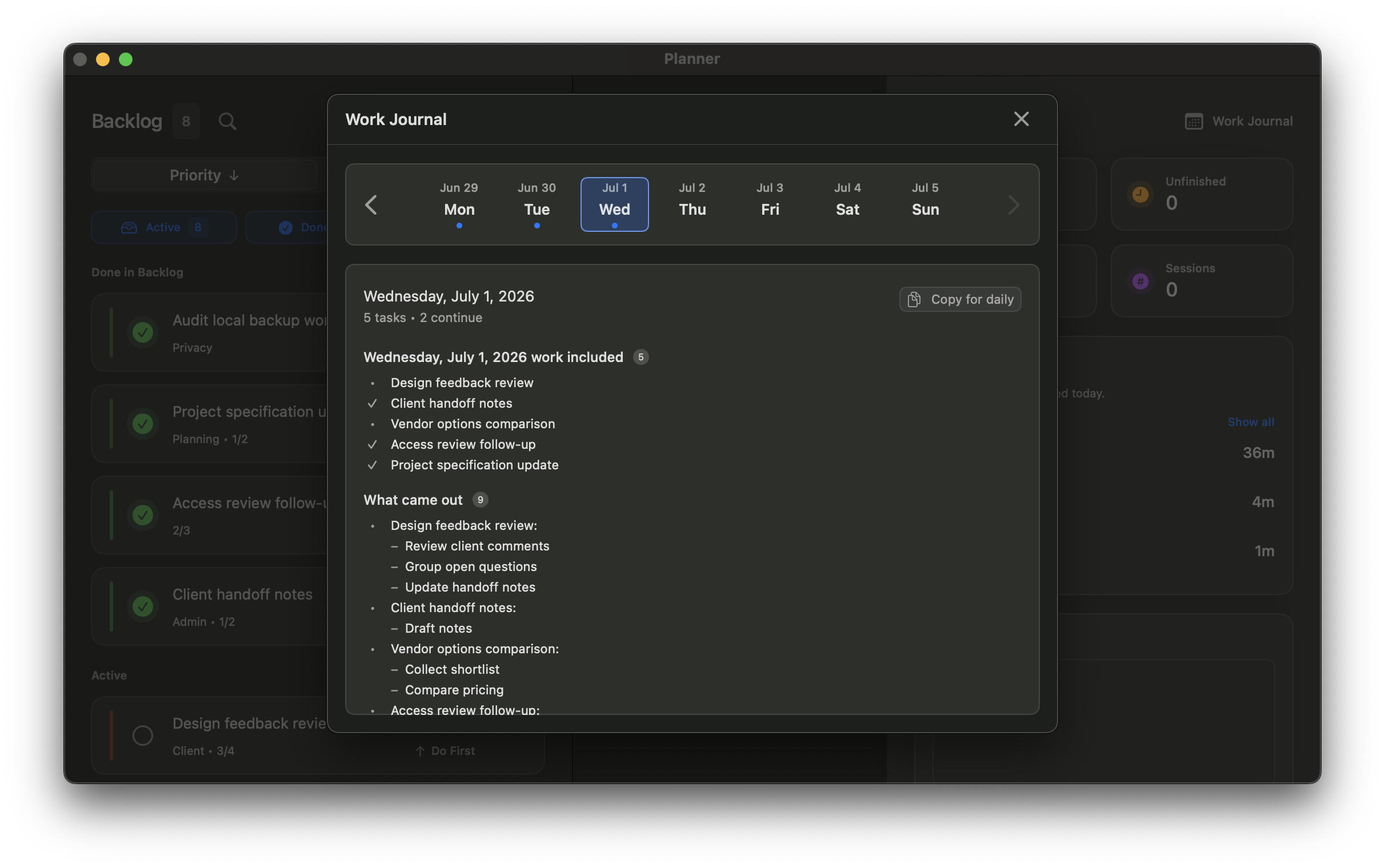
Task: Toggle Audit local backup task checkmark
Action: coord(142,332)
